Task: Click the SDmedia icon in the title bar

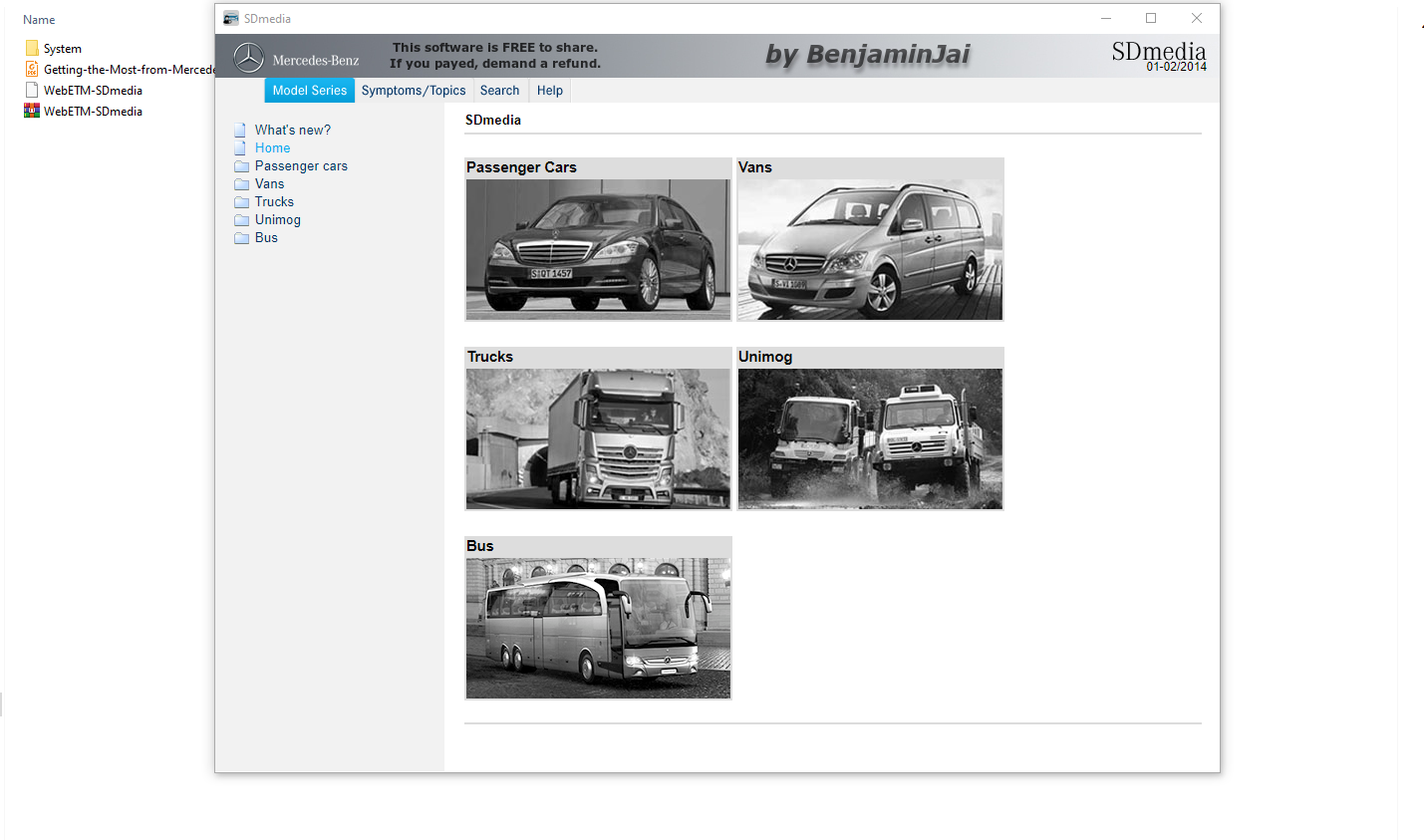Action: point(229,17)
